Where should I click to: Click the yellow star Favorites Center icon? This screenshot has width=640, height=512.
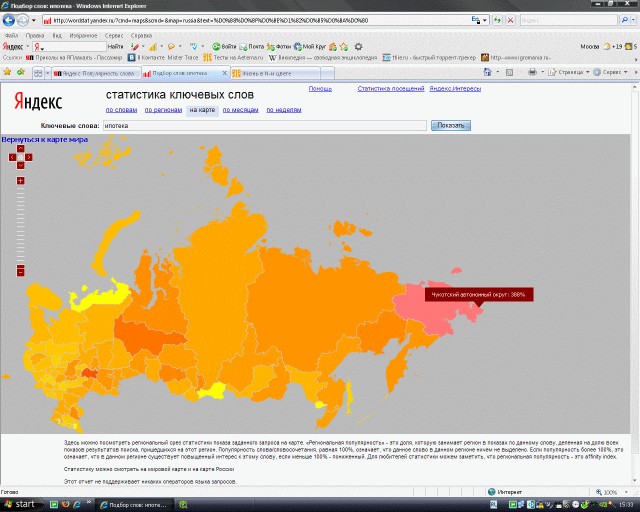pos(7,72)
